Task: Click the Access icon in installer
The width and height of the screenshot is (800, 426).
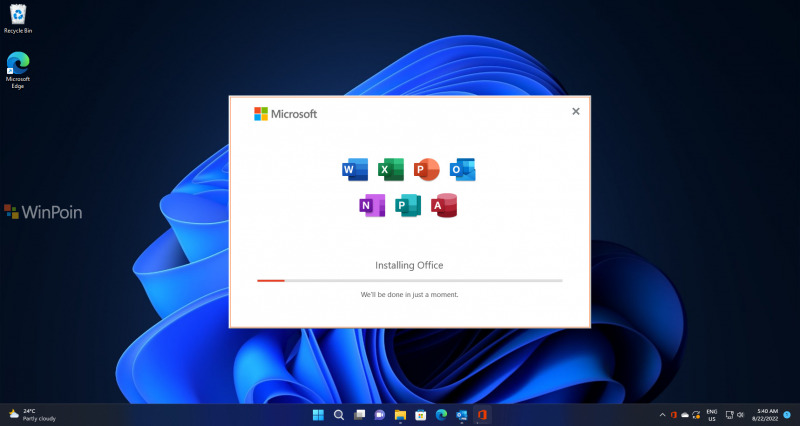Action: (x=443, y=205)
